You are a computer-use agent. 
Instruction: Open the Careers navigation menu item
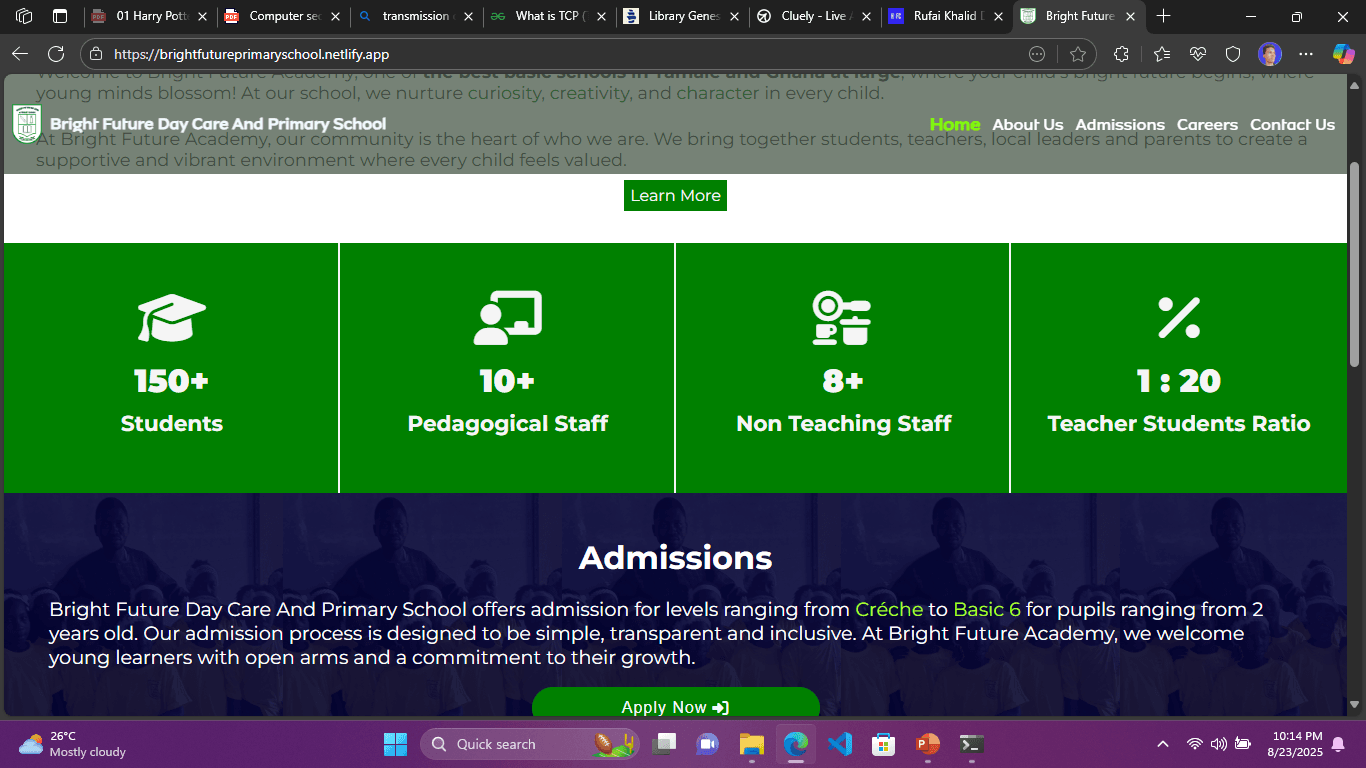tap(1207, 124)
